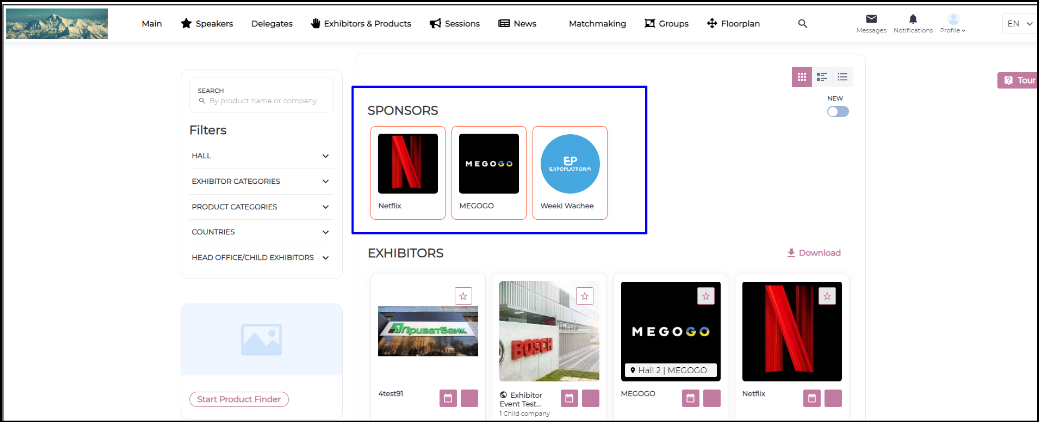This screenshot has height=422, width=1039.
Task: Open the Speakers menu item
Action: tap(207, 24)
